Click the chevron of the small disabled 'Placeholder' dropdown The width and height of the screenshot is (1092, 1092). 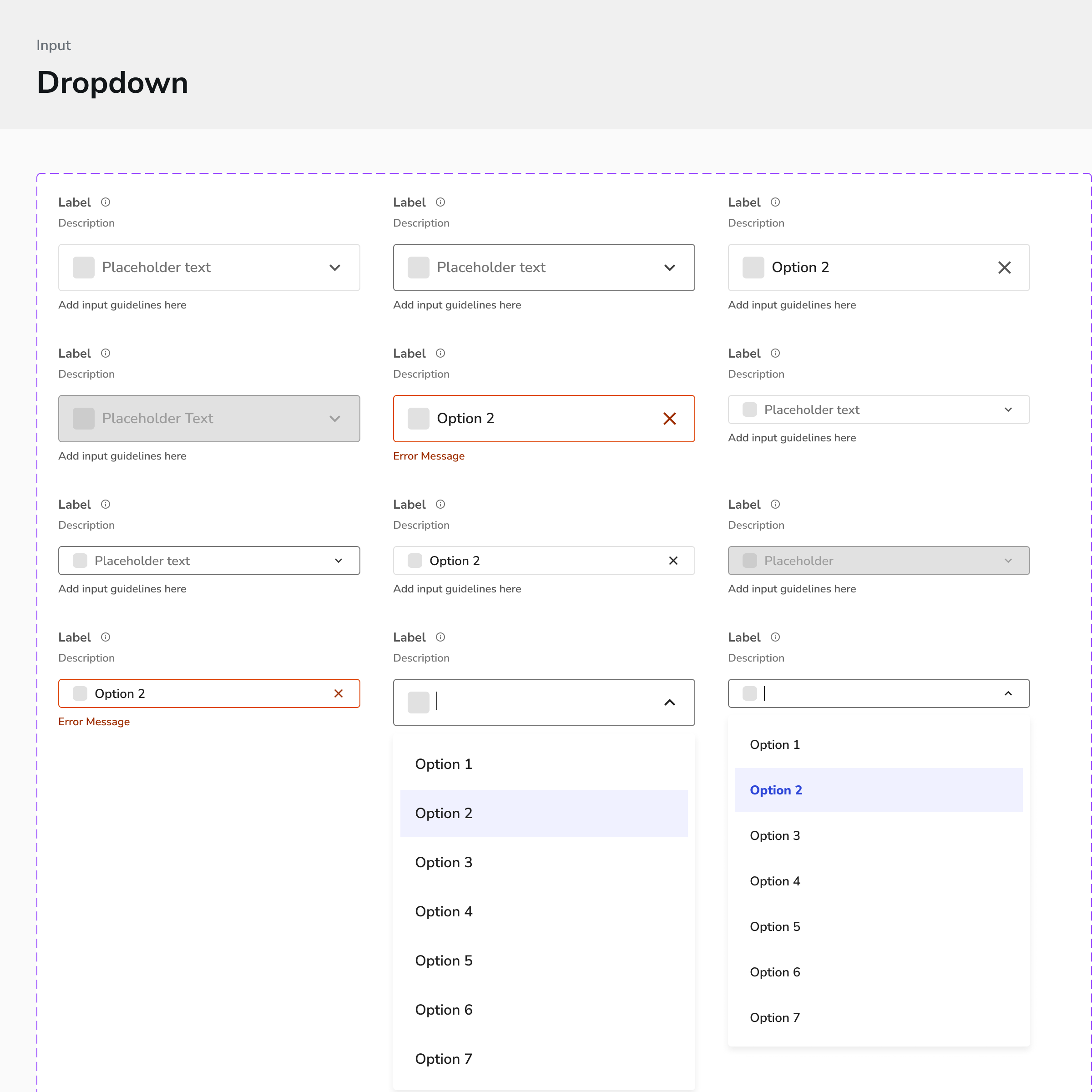tap(1008, 561)
